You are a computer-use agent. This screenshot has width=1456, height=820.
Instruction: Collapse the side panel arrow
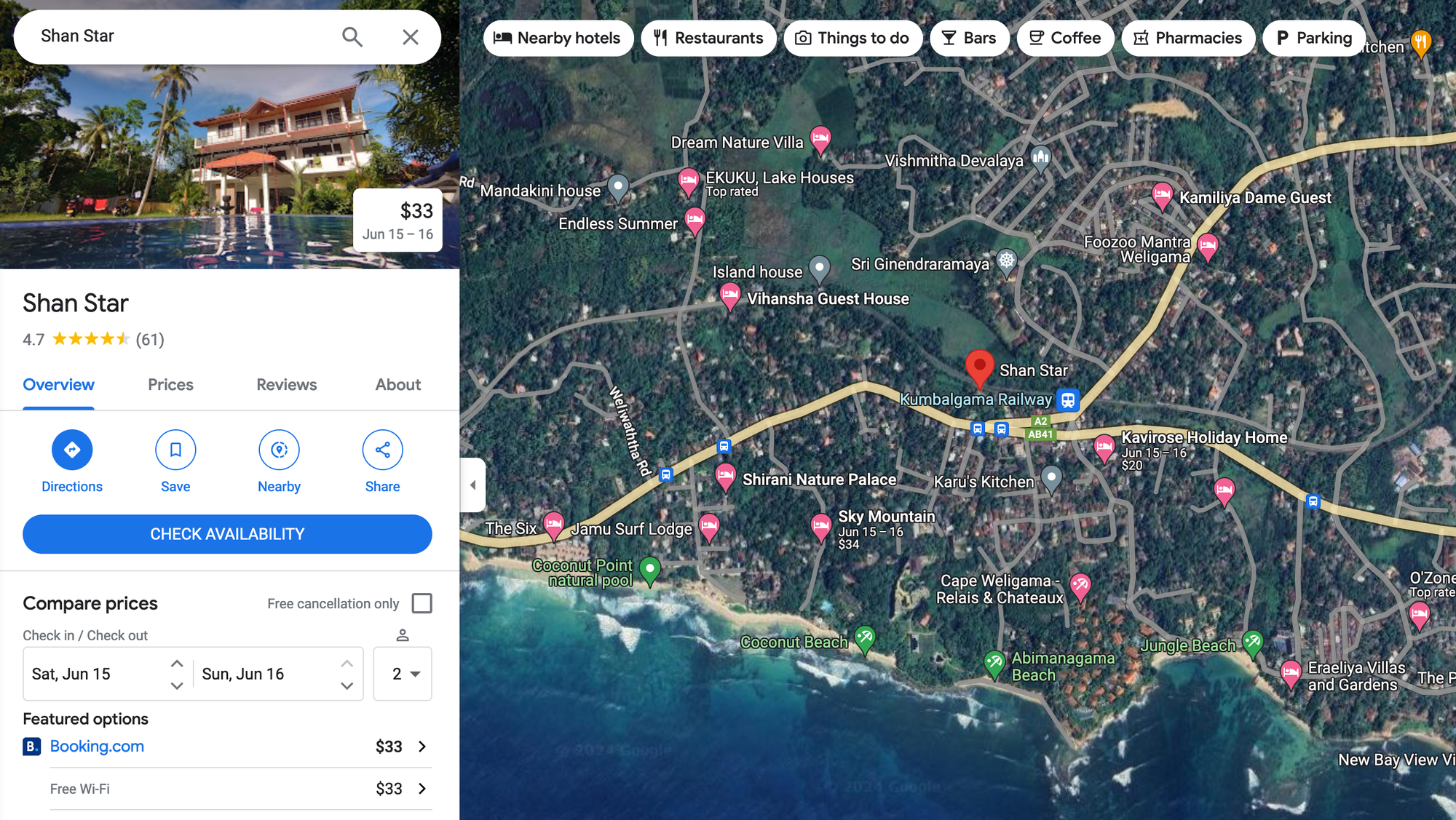click(472, 485)
